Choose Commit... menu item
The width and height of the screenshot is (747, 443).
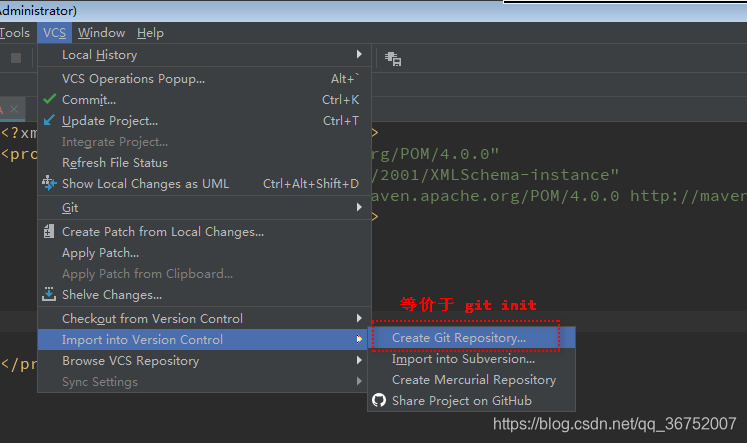click(x=204, y=100)
